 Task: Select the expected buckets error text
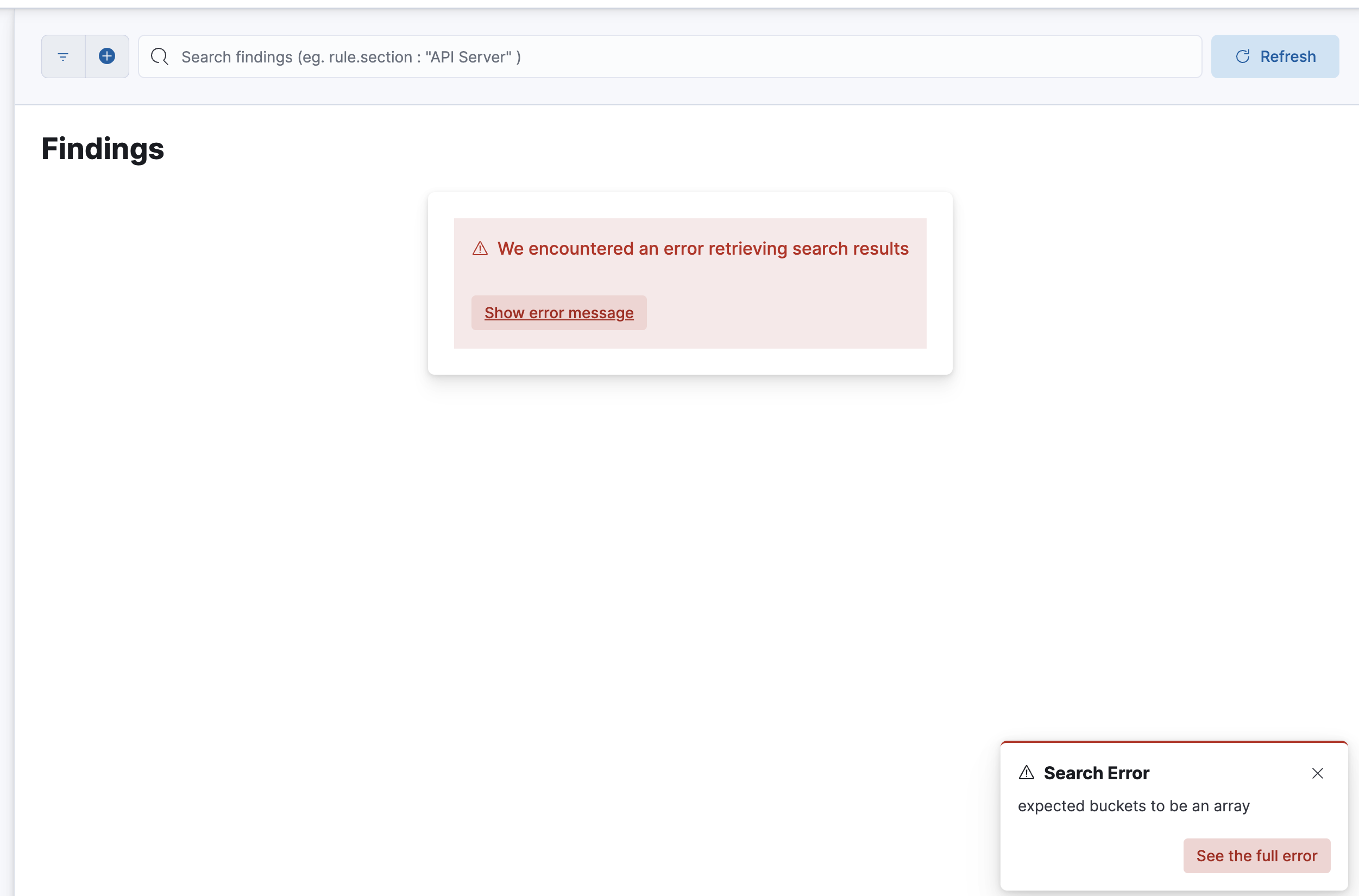tap(1133, 806)
